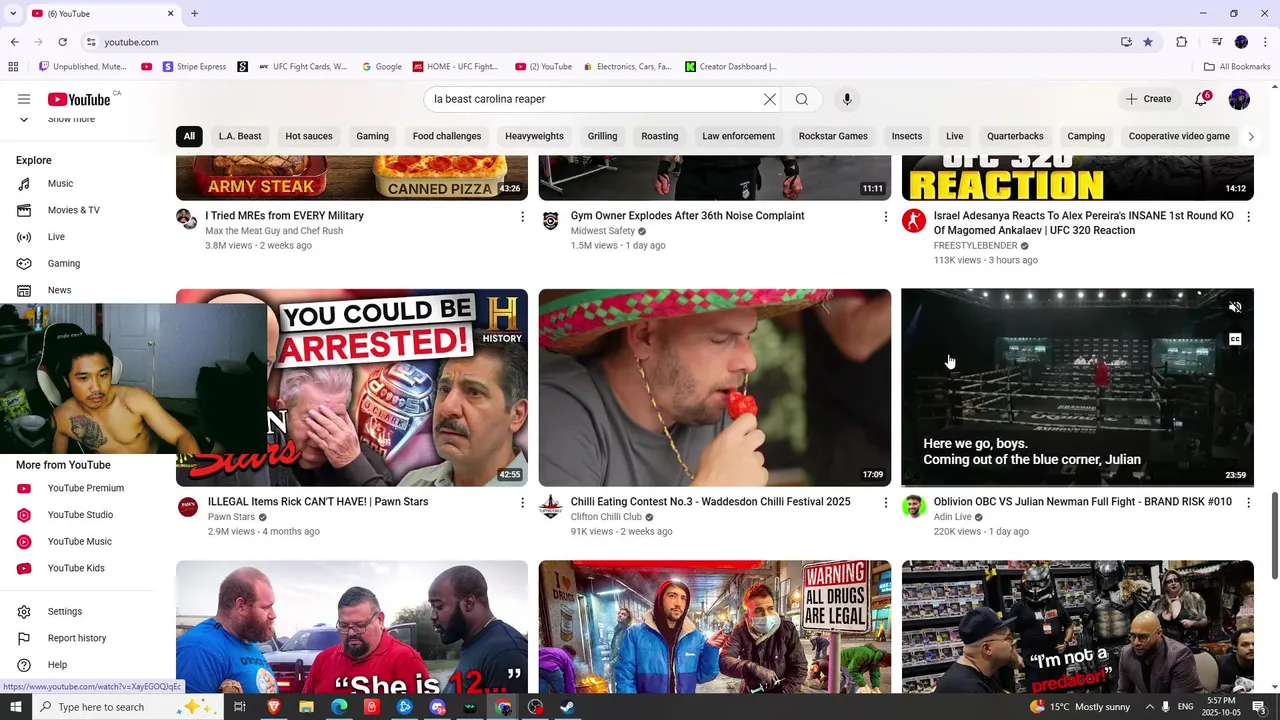Open the Windows Start button
Viewport: 1280px width, 720px height.
click(x=15, y=707)
